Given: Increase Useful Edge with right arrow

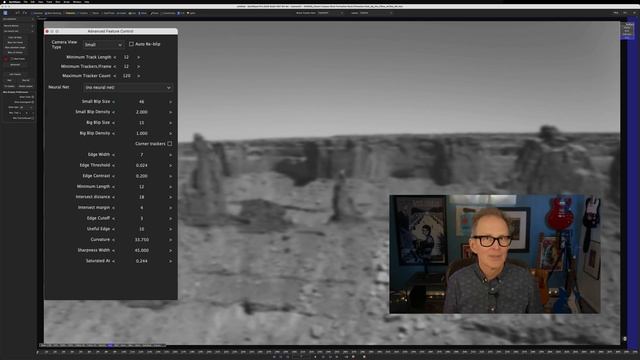Looking at the screenshot, I should click(x=170, y=229).
